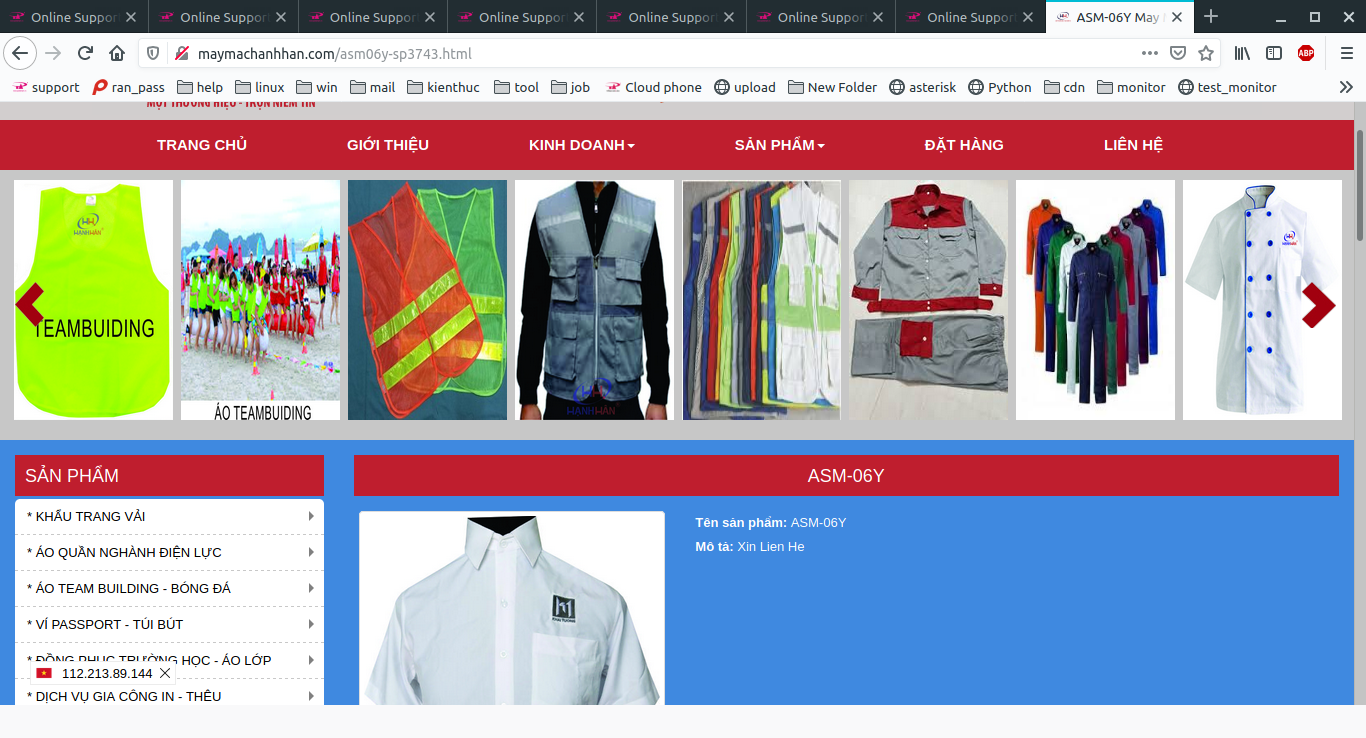
Task: Open the mail bookmark folder
Action: 372,87
